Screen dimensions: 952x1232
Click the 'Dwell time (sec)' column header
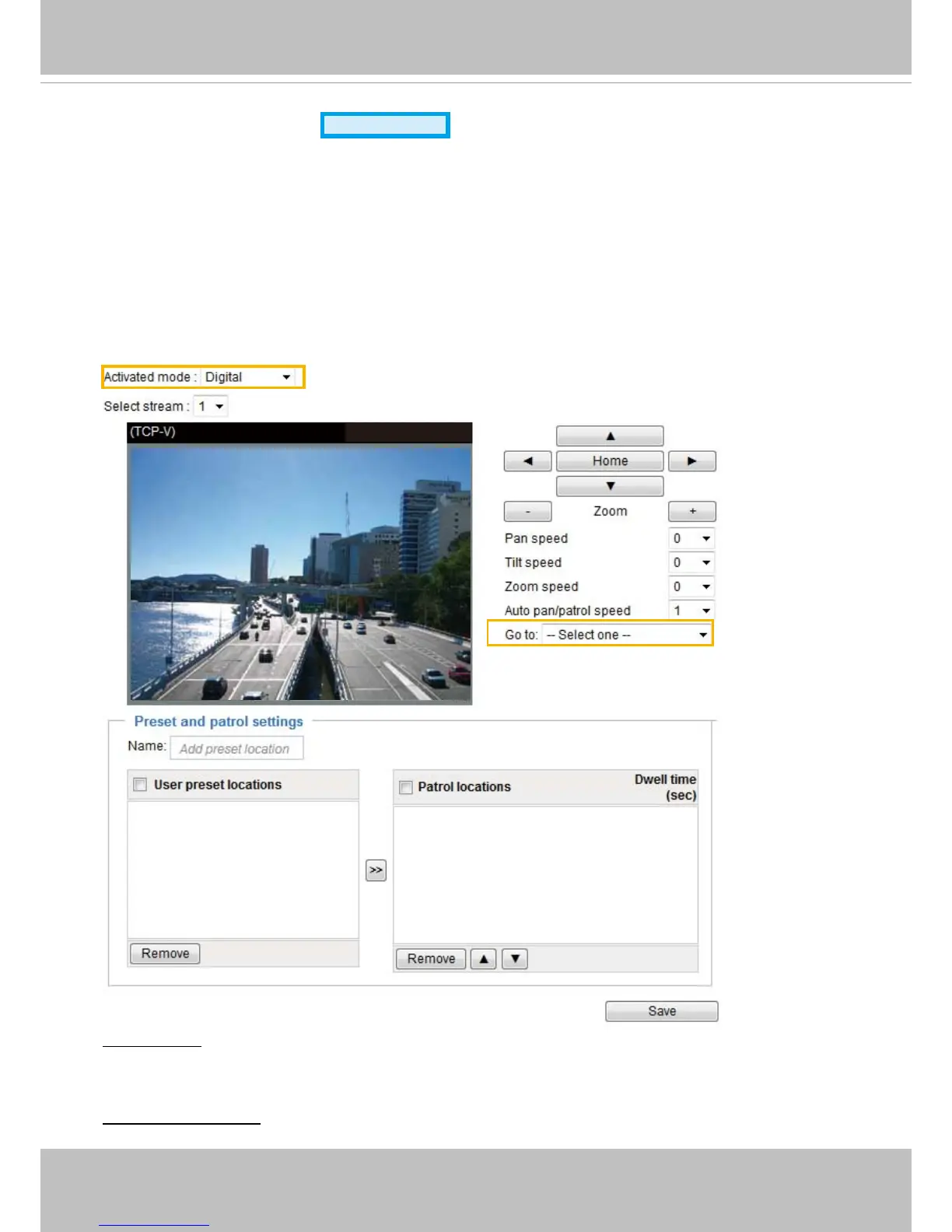pyautogui.click(x=665, y=787)
